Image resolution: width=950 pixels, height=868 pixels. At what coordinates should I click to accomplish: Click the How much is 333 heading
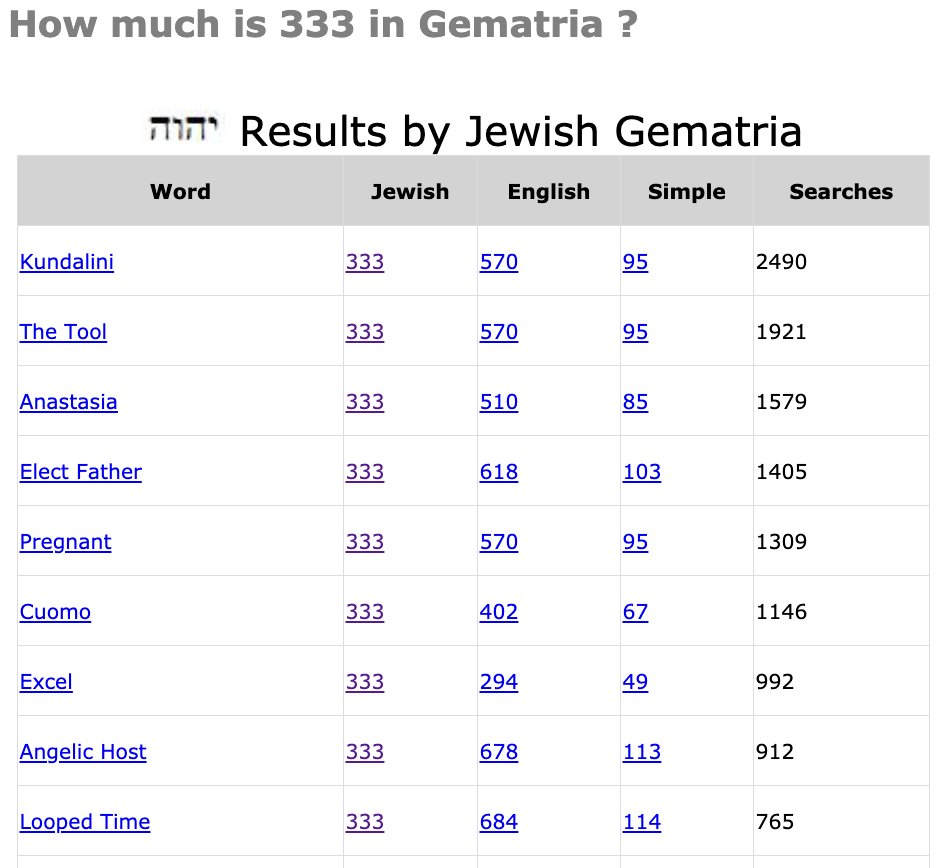click(323, 24)
